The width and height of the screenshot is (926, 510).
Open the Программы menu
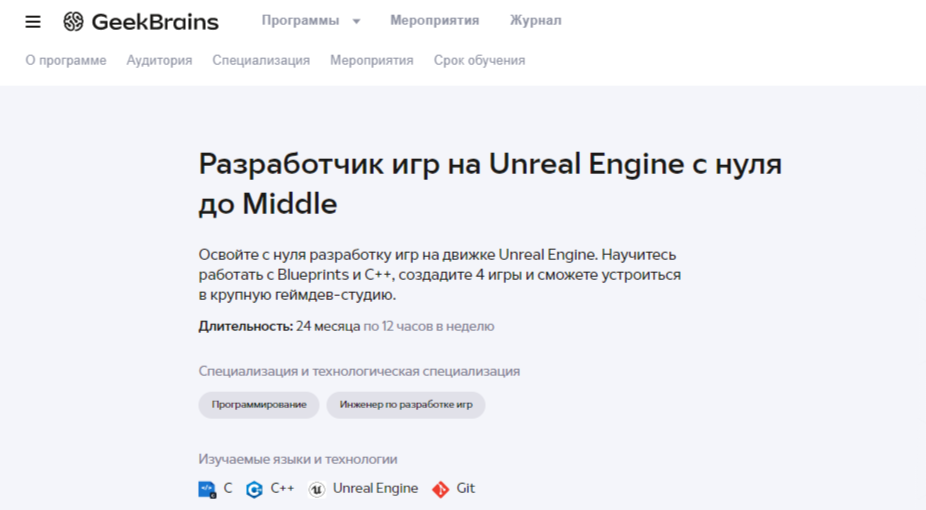(x=301, y=21)
